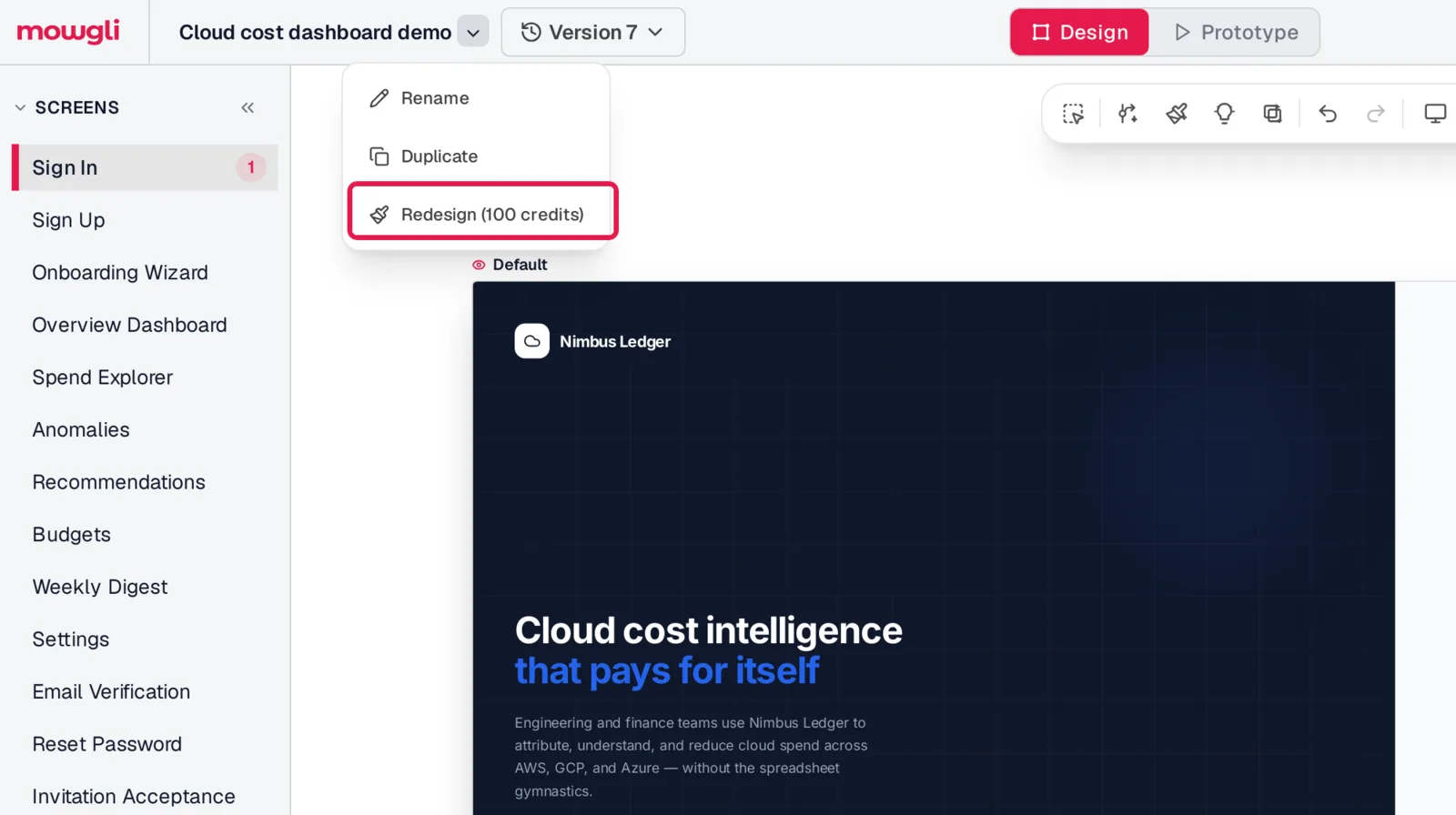Screen dimensions: 1456x815
Task: Open the Overview Dashboard screen
Action: [x=146, y=325]
